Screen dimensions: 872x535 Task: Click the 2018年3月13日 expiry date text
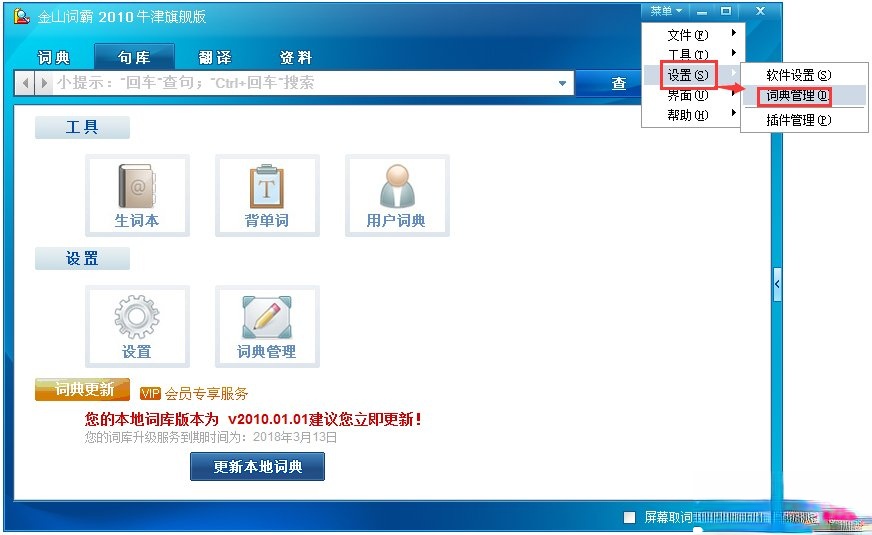pyautogui.click(x=295, y=437)
